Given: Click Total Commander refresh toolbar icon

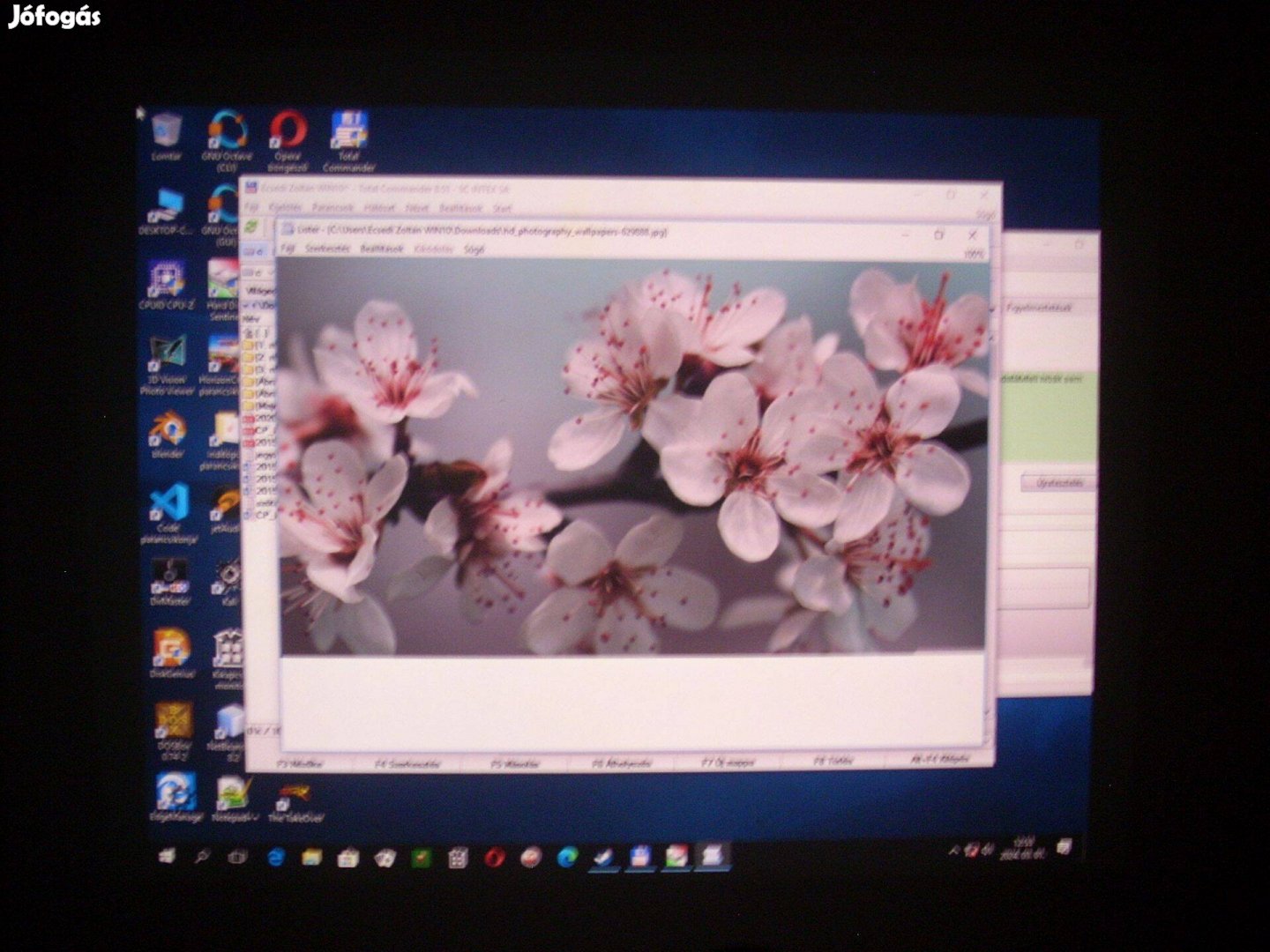Looking at the screenshot, I should point(252,228).
